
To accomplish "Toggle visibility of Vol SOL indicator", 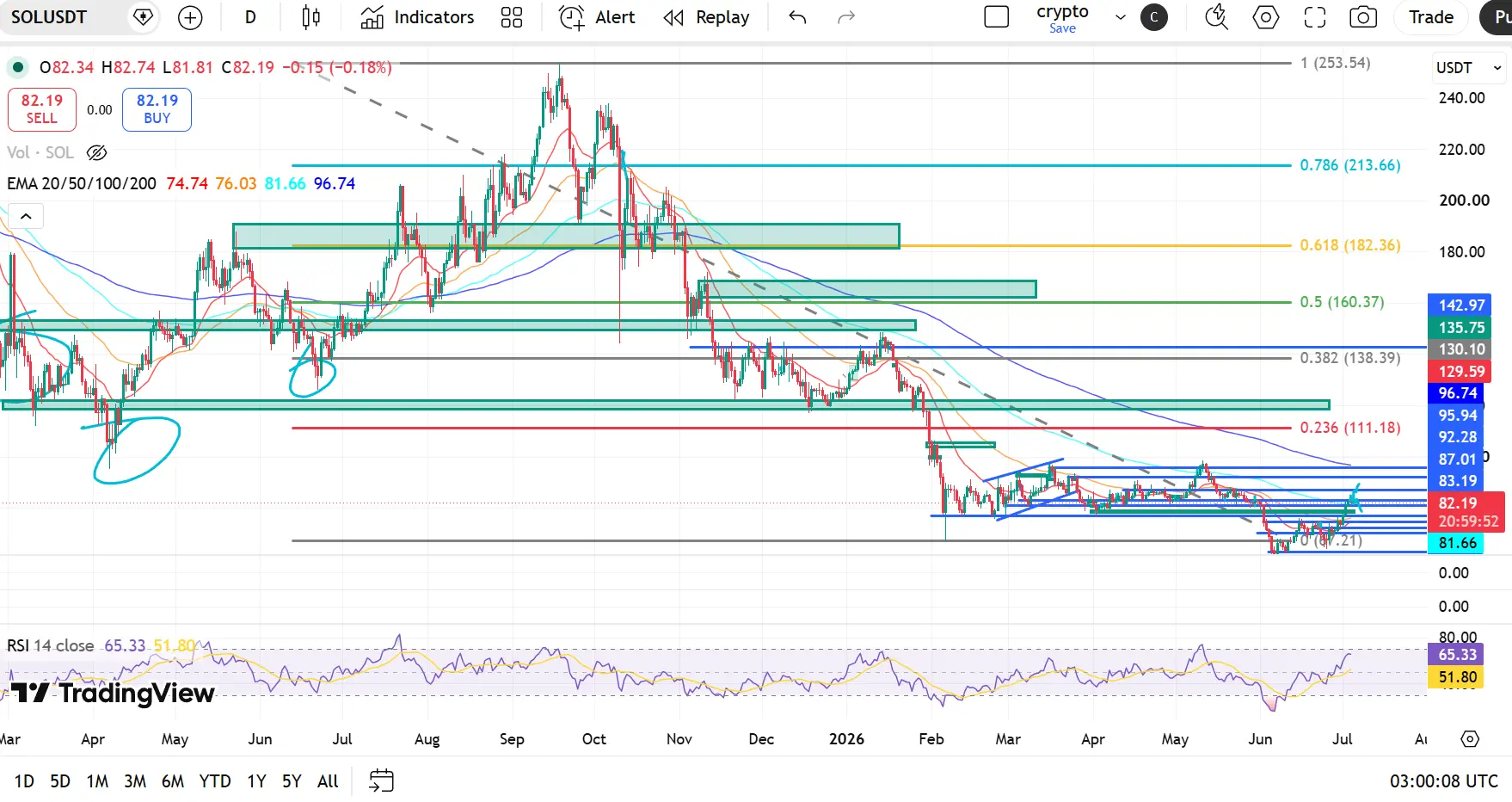I will 97,152.
